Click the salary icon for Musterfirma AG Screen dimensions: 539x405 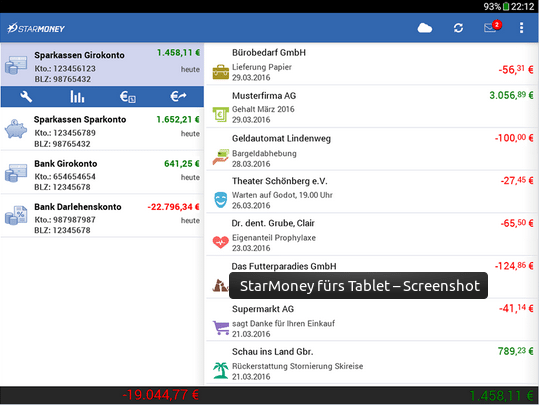tap(220, 114)
